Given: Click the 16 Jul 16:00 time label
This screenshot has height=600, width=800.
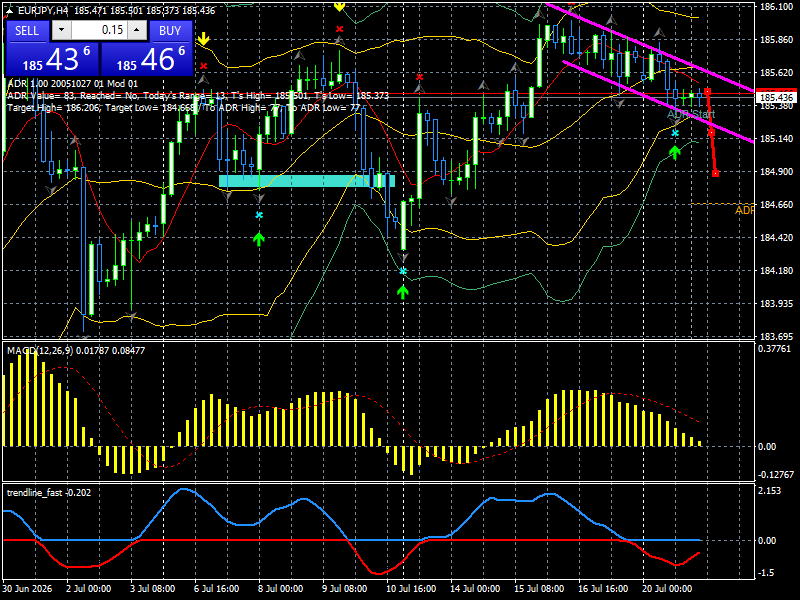Looking at the screenshot, I should point(603,588).
